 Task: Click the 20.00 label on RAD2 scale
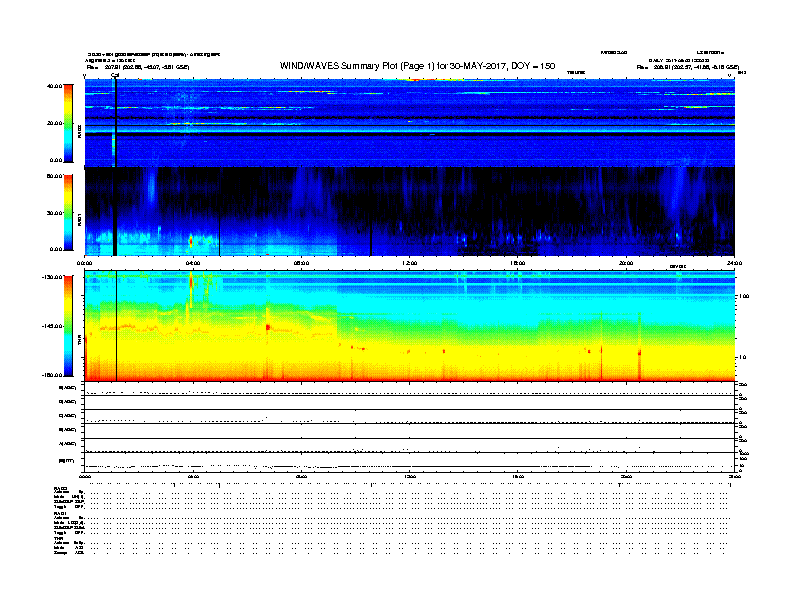click(54, 123)
